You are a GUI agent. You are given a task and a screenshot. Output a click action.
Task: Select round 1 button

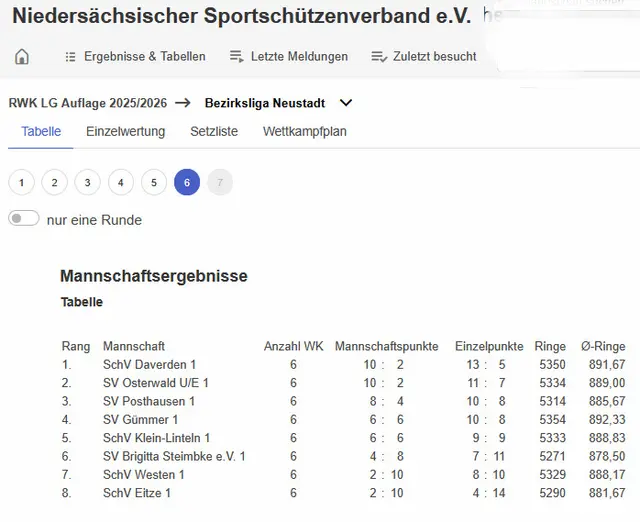(x=22, y=183)
